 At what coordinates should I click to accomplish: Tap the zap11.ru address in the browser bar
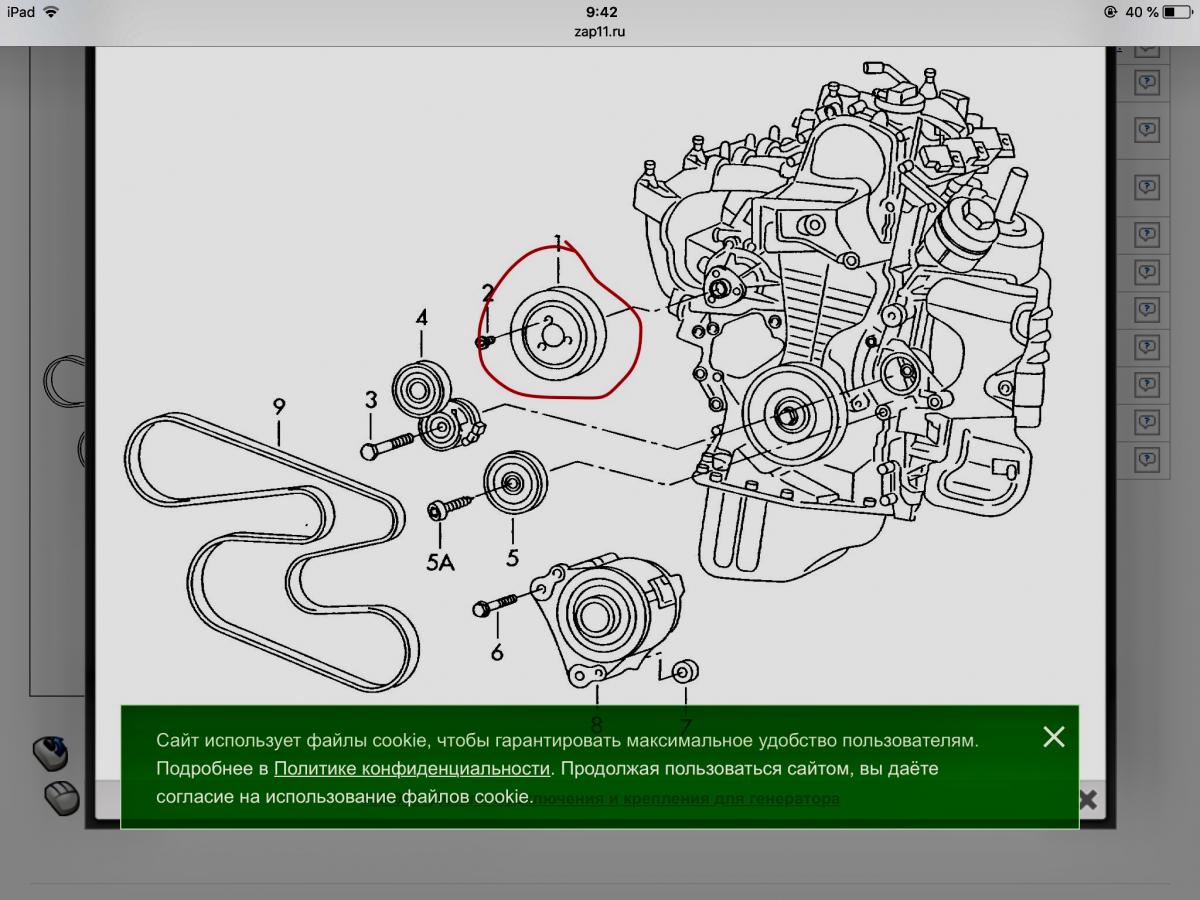point(600,32)
